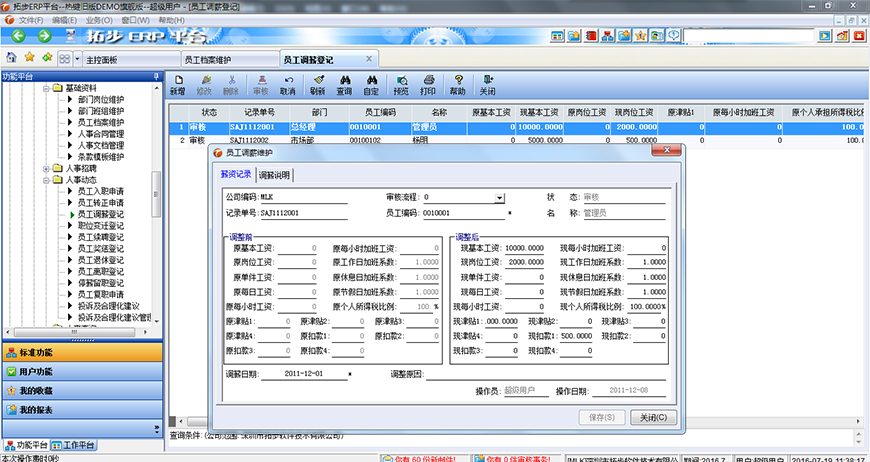Viewport: 870px width, 462px height.
Task: Click the 新增 (New) toolbar icon
Action: (177, 85)
